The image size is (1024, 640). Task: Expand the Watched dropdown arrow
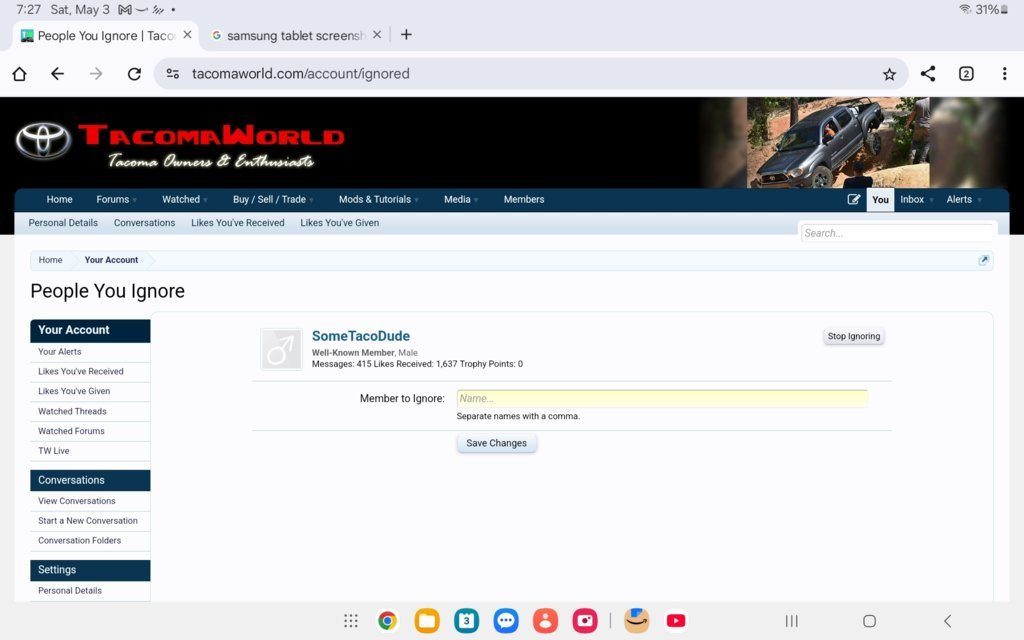tap(205, 200)
